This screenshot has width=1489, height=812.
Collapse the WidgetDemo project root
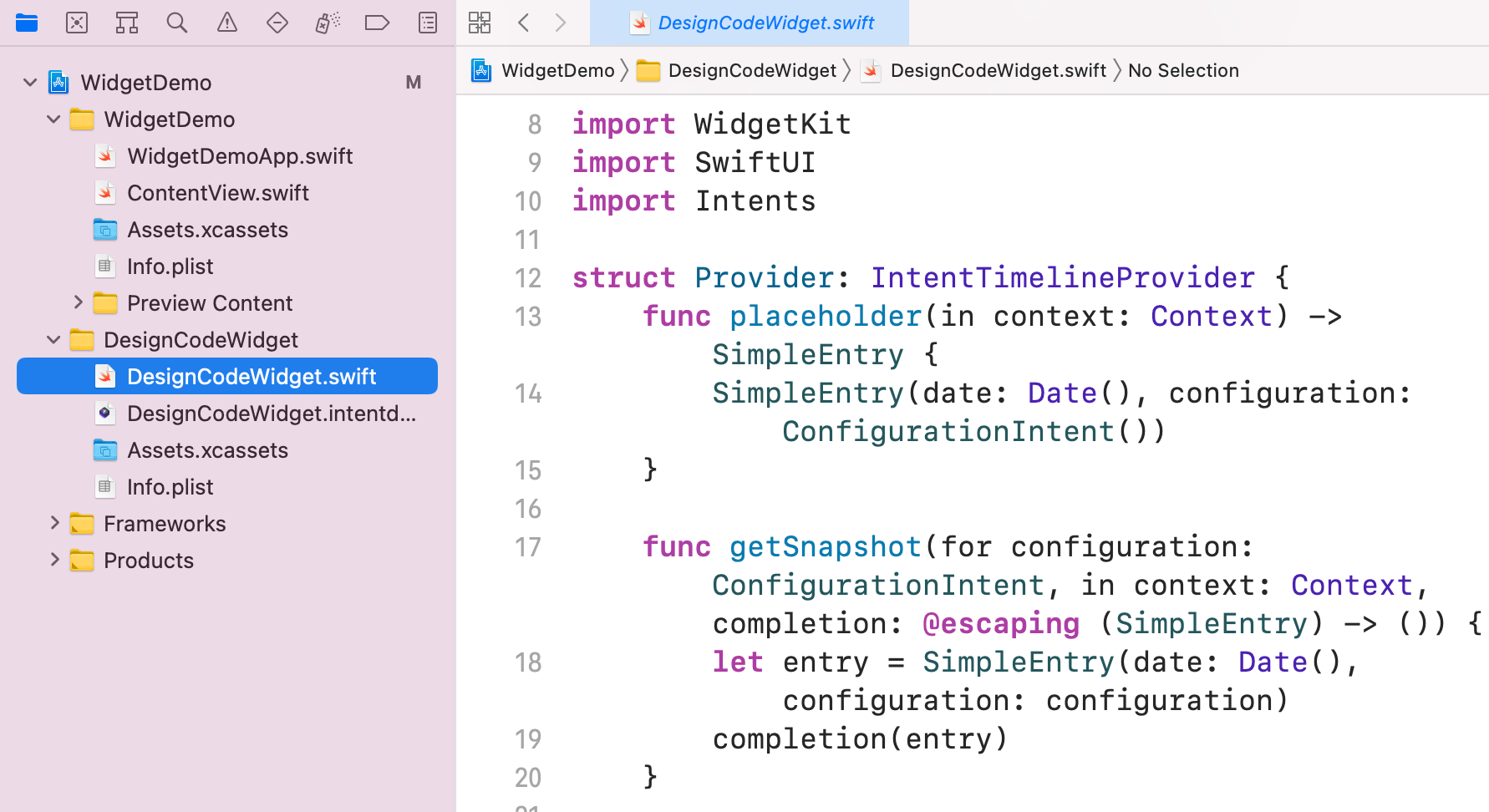[x=30, y=83]
